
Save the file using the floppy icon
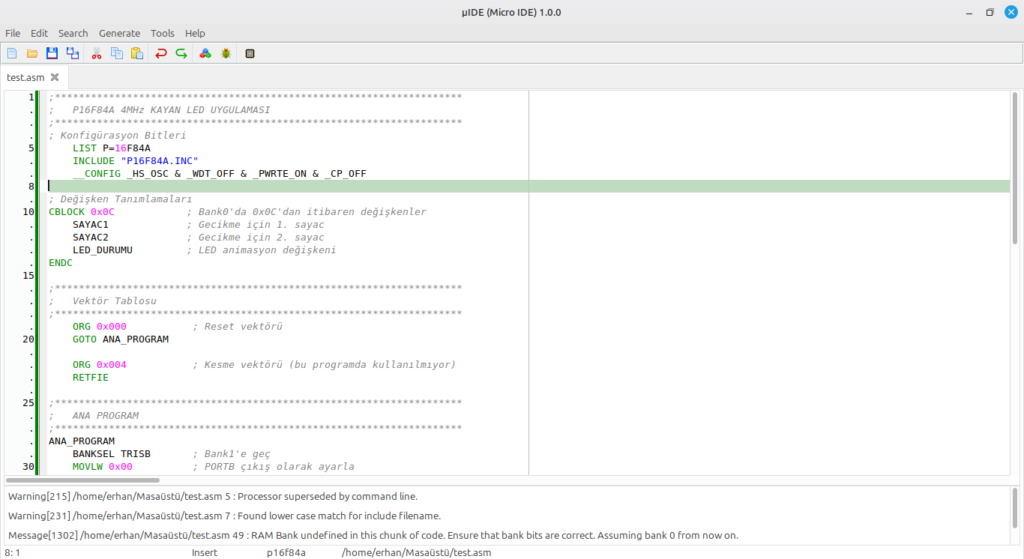[52, 53]
